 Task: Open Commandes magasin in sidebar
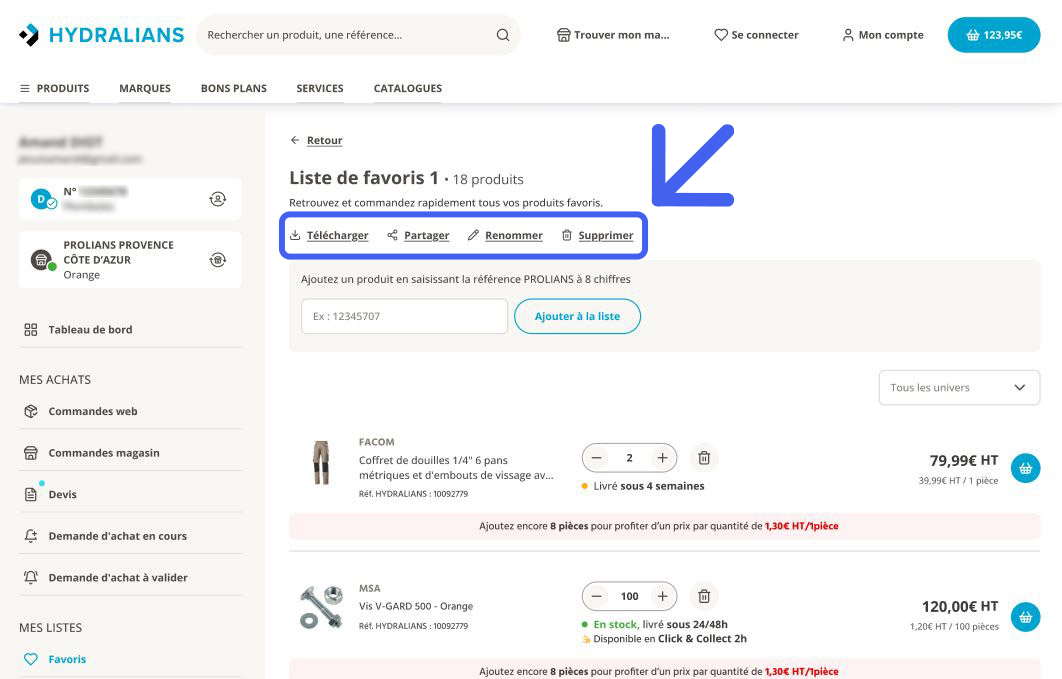(130, 453)
